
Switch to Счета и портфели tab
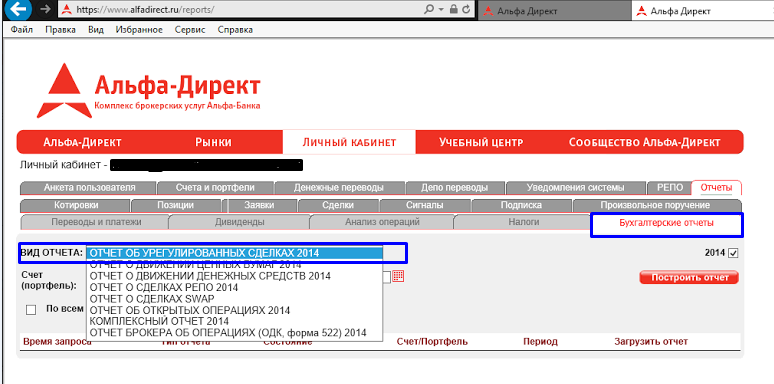(x=215, y=188)
